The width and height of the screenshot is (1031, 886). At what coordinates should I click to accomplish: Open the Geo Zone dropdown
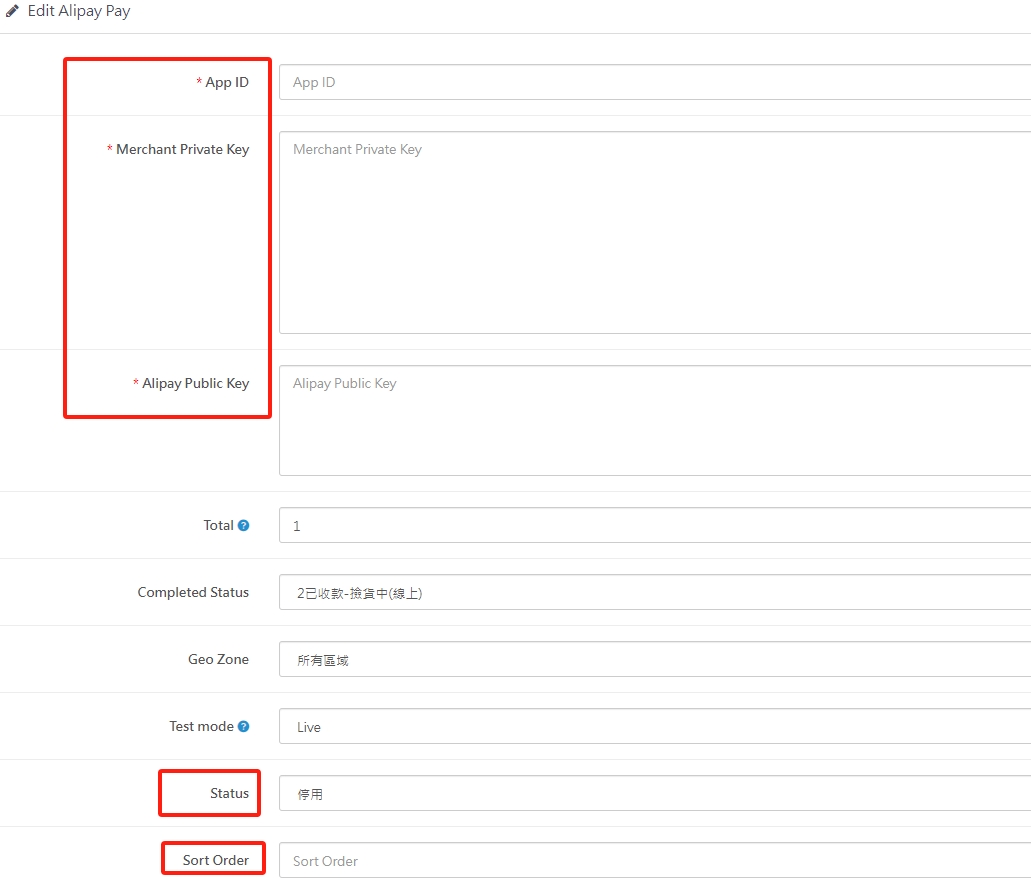click(655, 660)
